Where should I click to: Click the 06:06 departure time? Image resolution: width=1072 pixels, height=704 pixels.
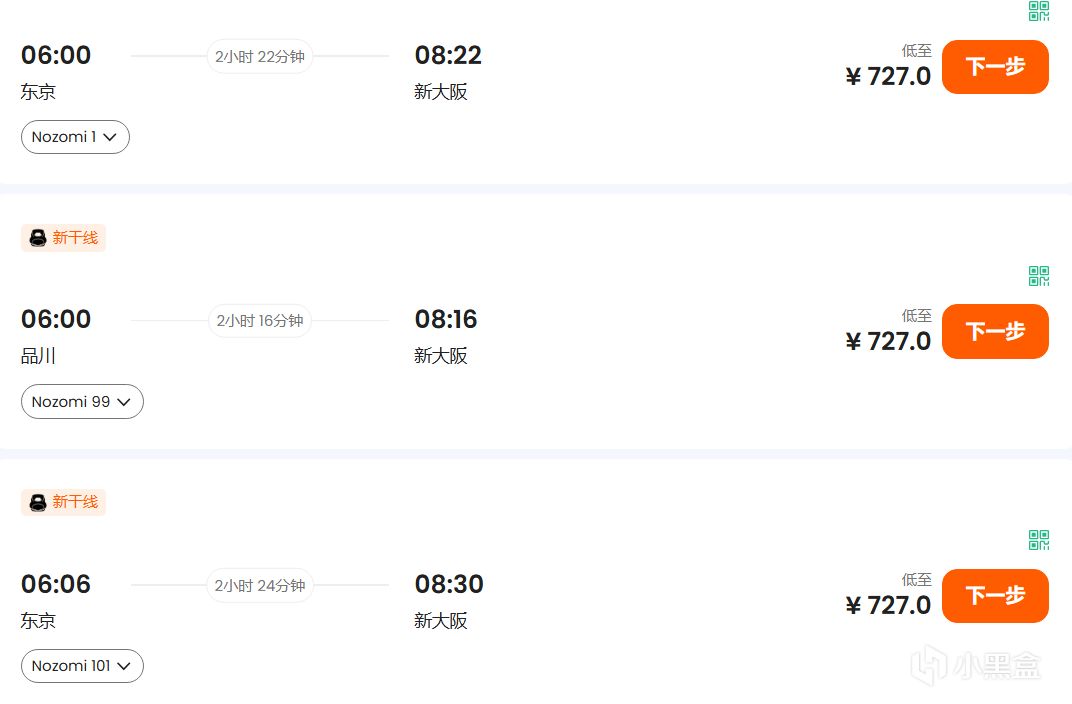pyautogui.click(x=56, y=584)
